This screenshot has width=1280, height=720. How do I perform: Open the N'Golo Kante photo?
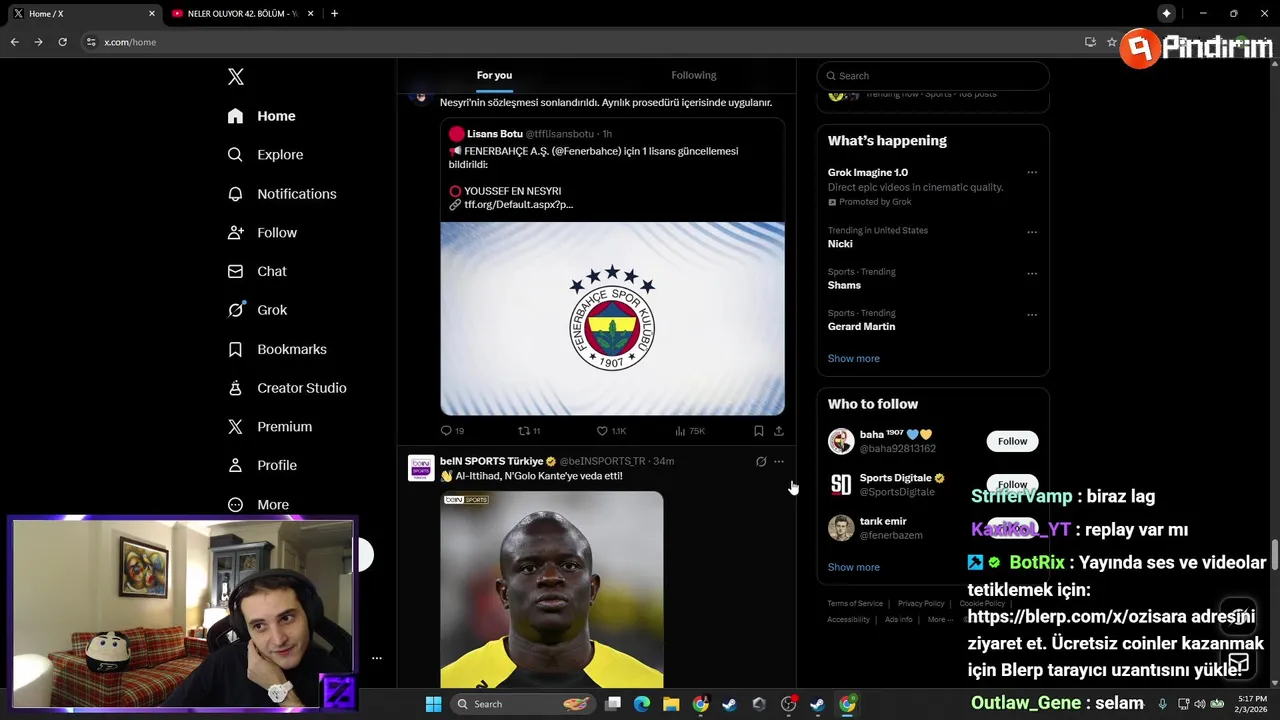[x=552, y=589]
